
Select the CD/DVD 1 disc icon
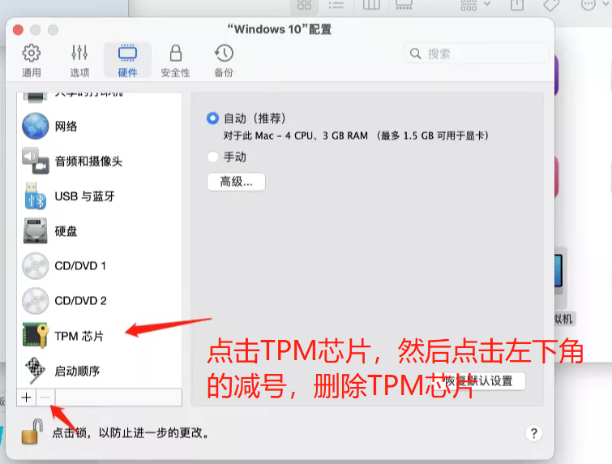point(36,266)
